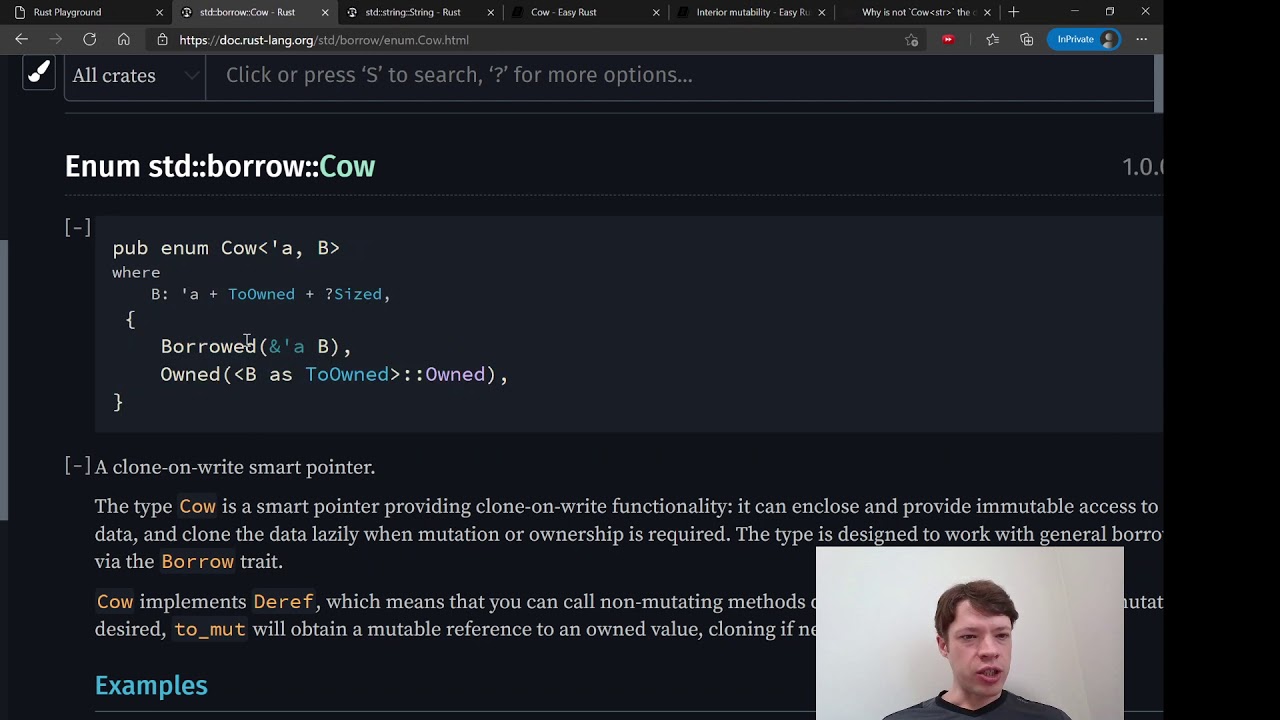
Task: Open the Interior mutability tab
Action: [x=752, y=12]
